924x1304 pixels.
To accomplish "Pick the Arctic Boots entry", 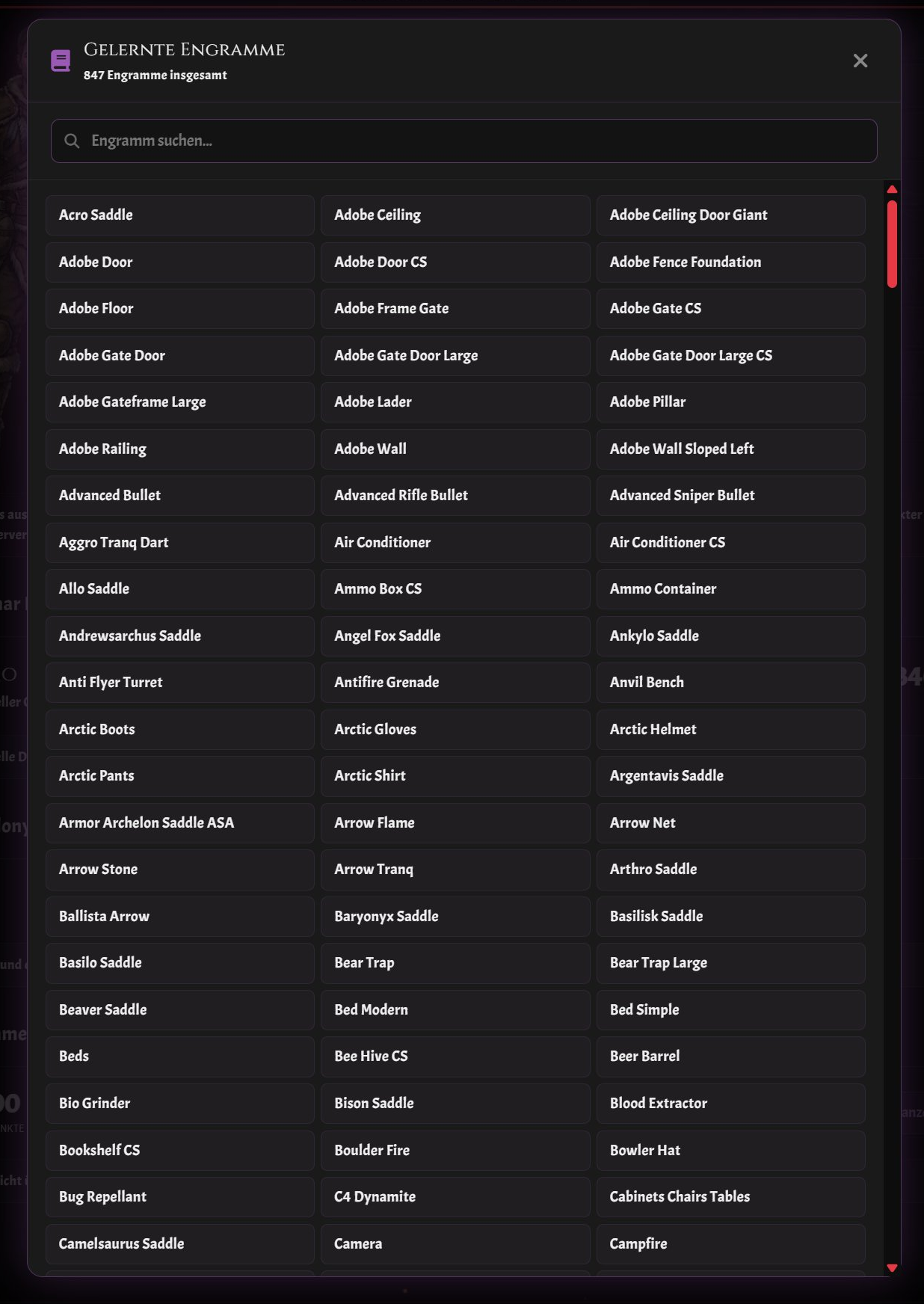I will point(180,729).
